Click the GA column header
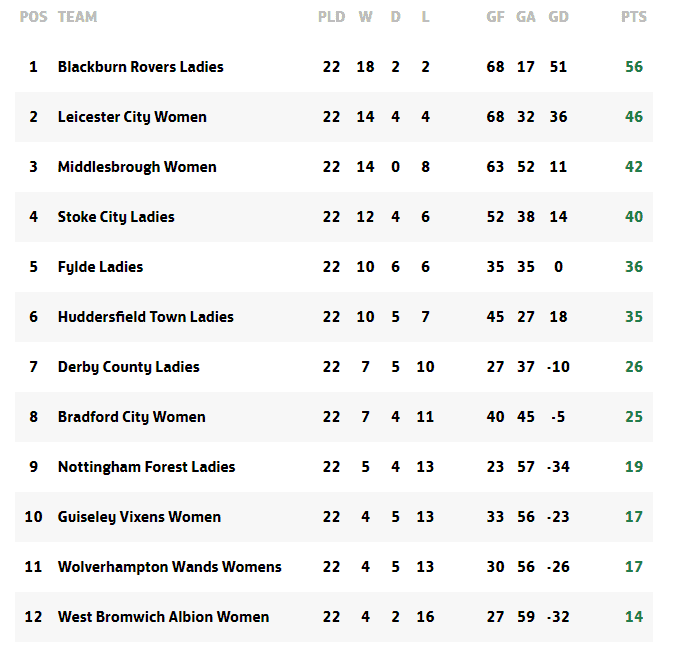Screen dimensions: 677x657 pyautogui.click(x=525, y=17)
